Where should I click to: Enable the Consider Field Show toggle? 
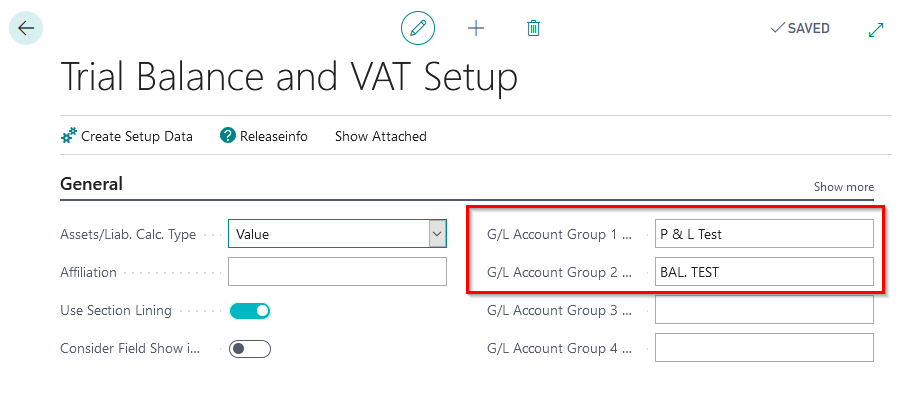[249, 349]
